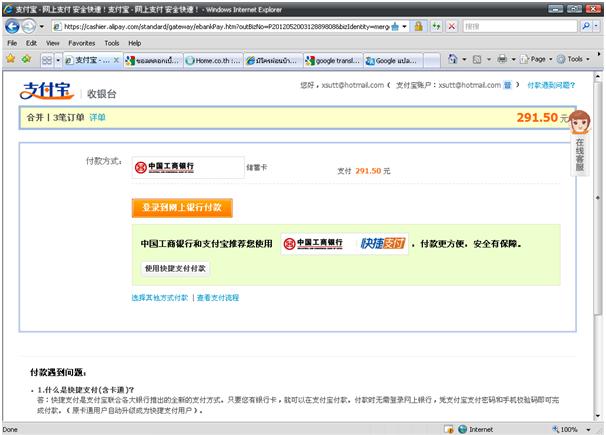Click the 查看支付流程 link

(218, 298)
